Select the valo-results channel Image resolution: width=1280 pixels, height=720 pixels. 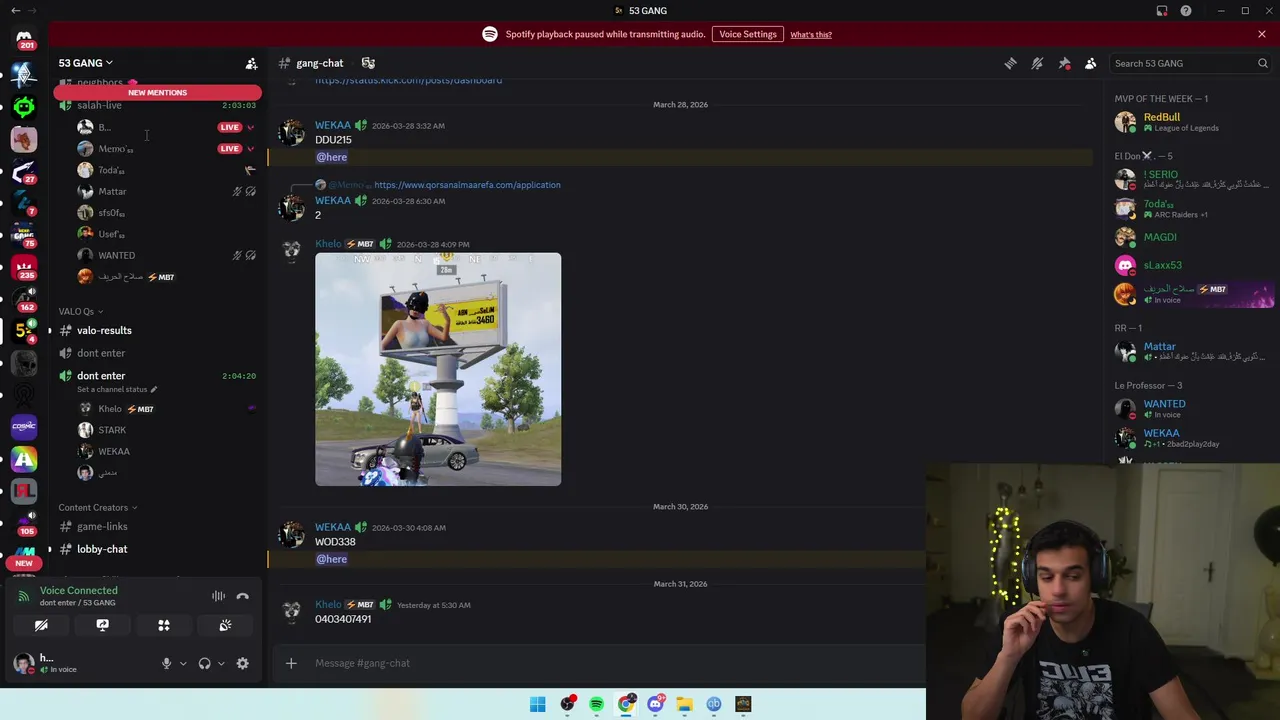pos(104,330)
